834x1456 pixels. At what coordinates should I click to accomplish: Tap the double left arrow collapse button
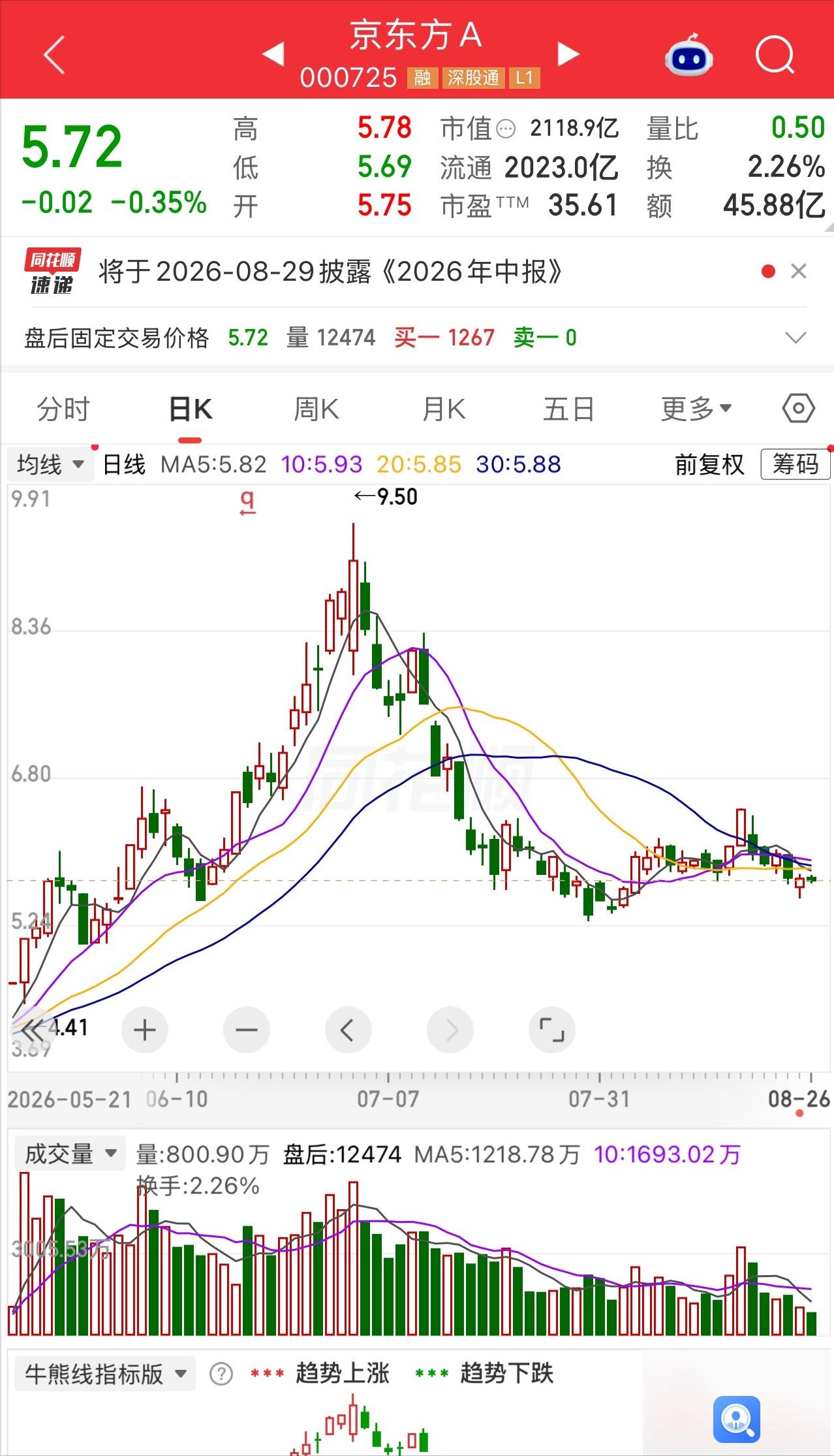(33, 1030)
